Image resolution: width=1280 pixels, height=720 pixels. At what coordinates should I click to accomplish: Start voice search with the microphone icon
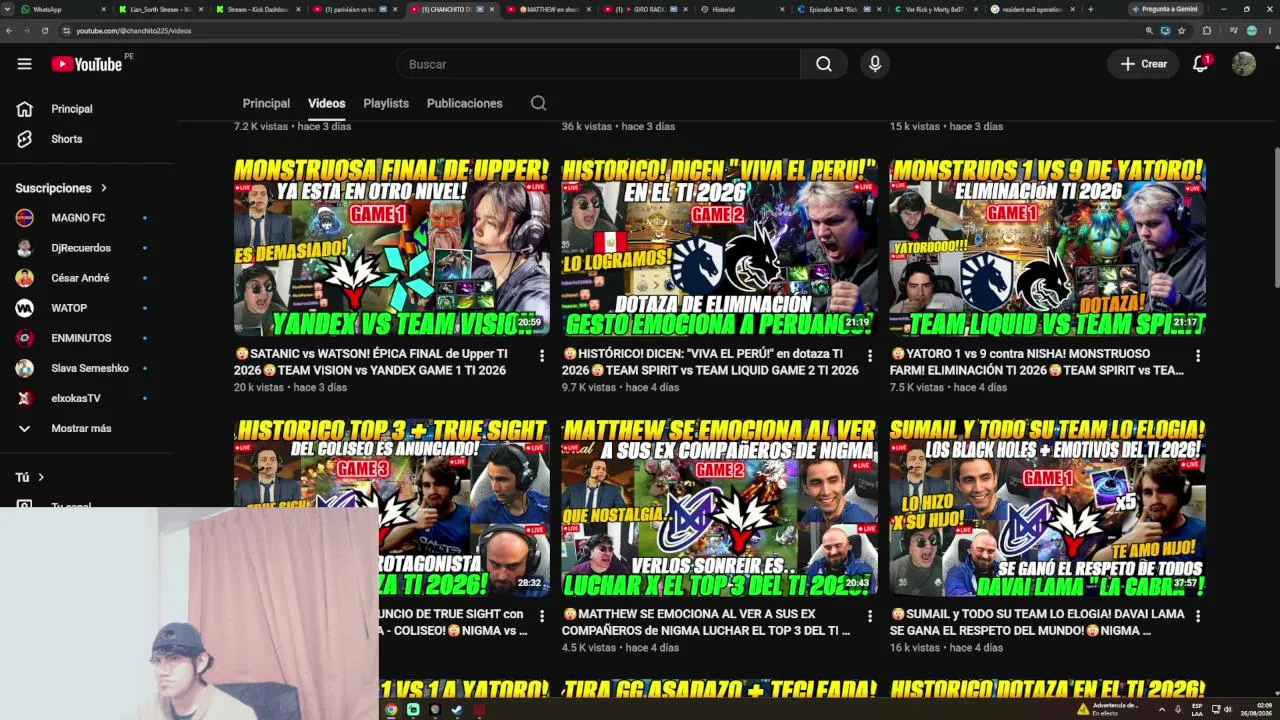(875, 64)
